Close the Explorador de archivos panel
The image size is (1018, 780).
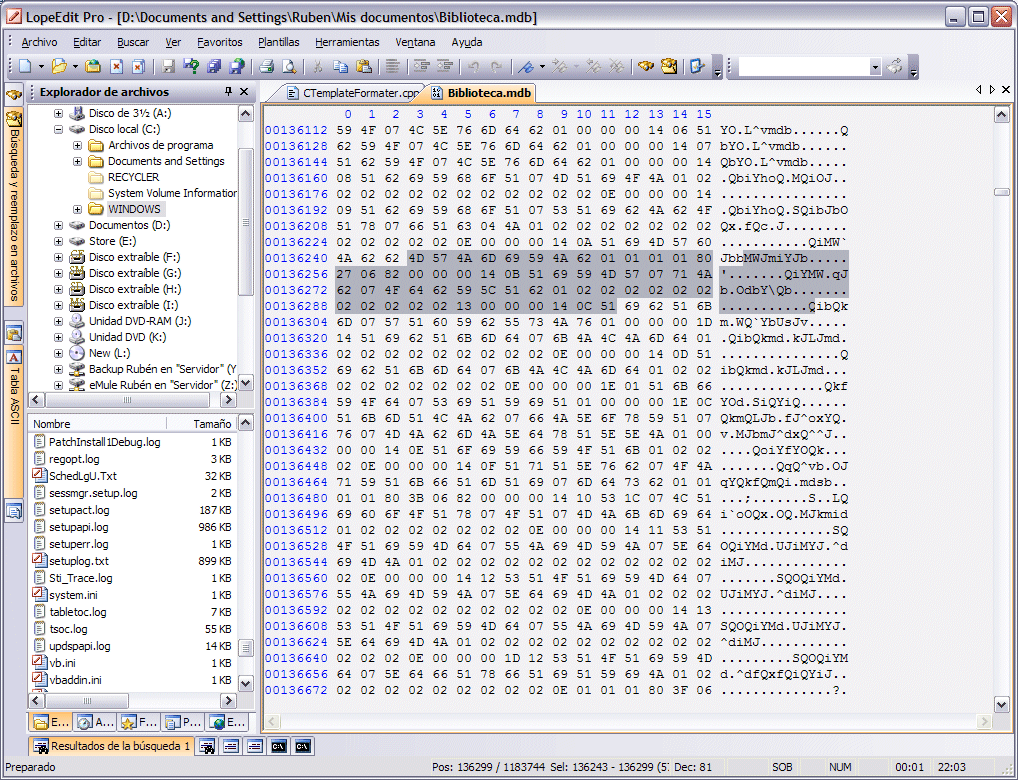[x=244, y=92]
